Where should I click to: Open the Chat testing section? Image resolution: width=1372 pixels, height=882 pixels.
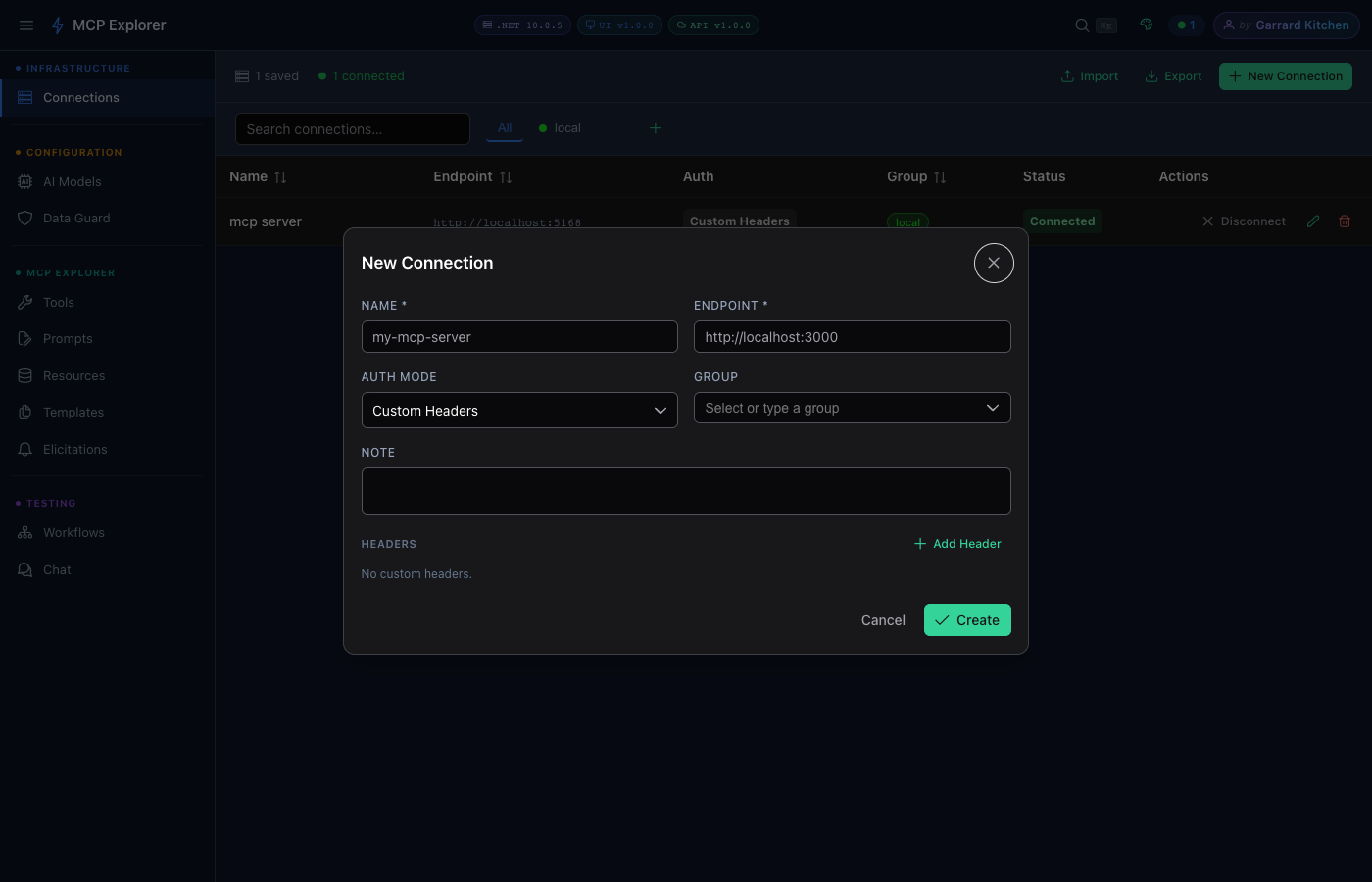pyautogui.click(x=56, y=569)
